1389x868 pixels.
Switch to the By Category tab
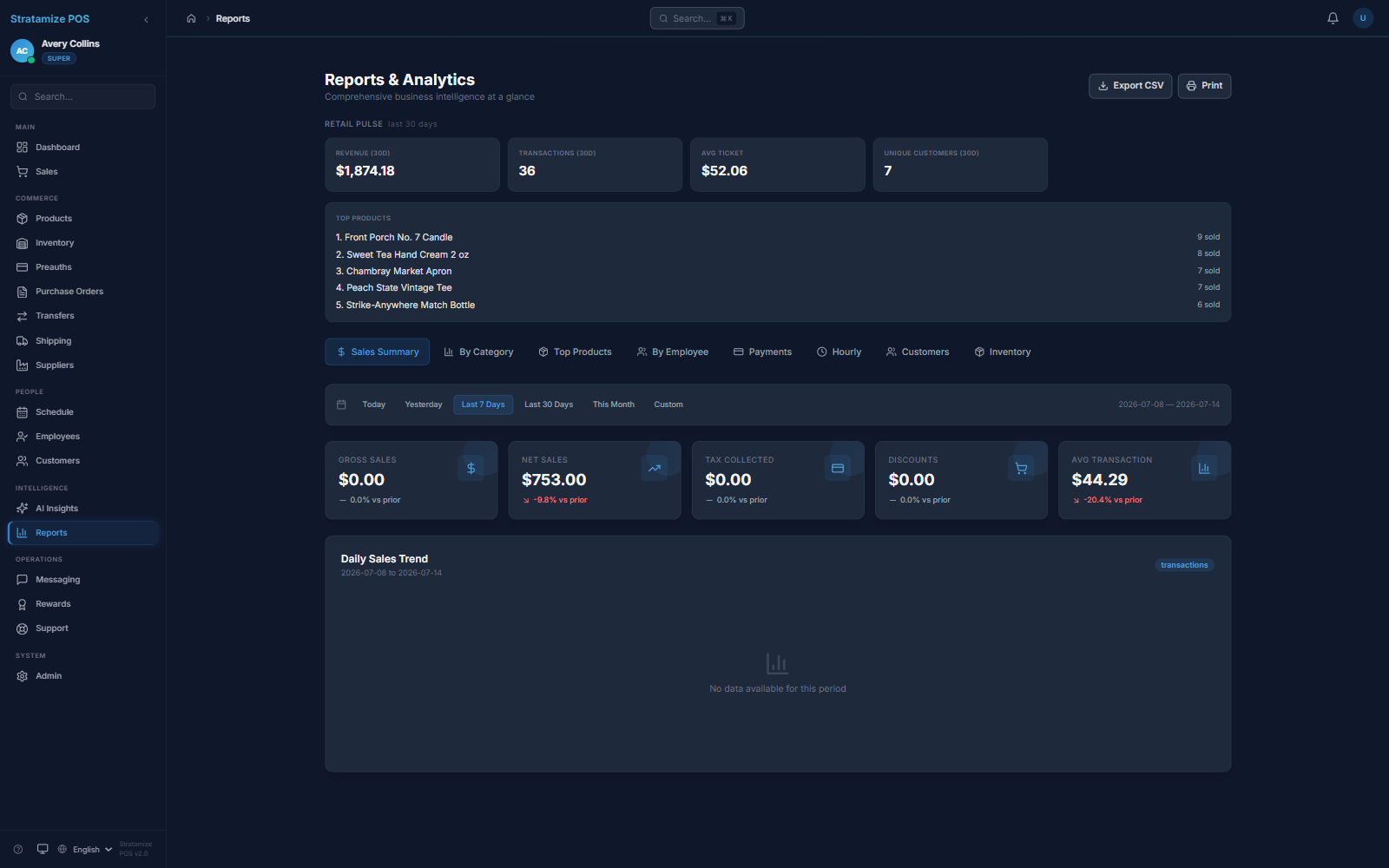tap(478, 352)
